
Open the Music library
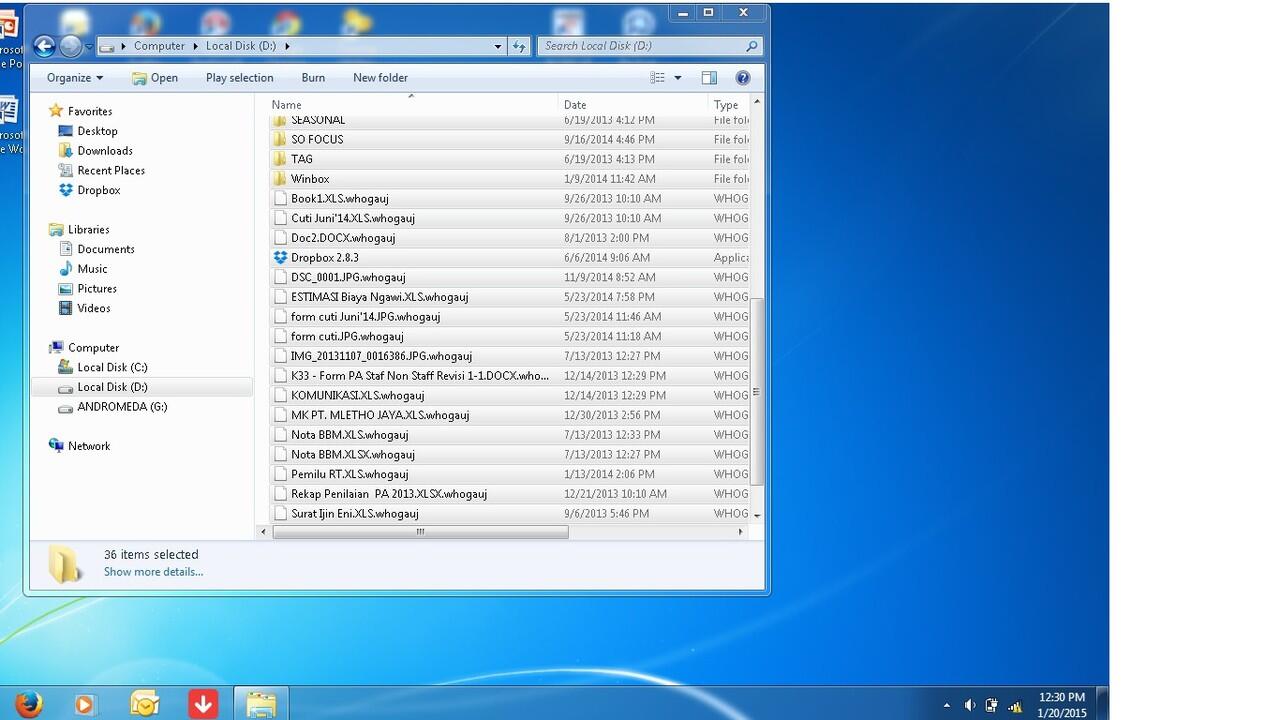pos(92,269)
